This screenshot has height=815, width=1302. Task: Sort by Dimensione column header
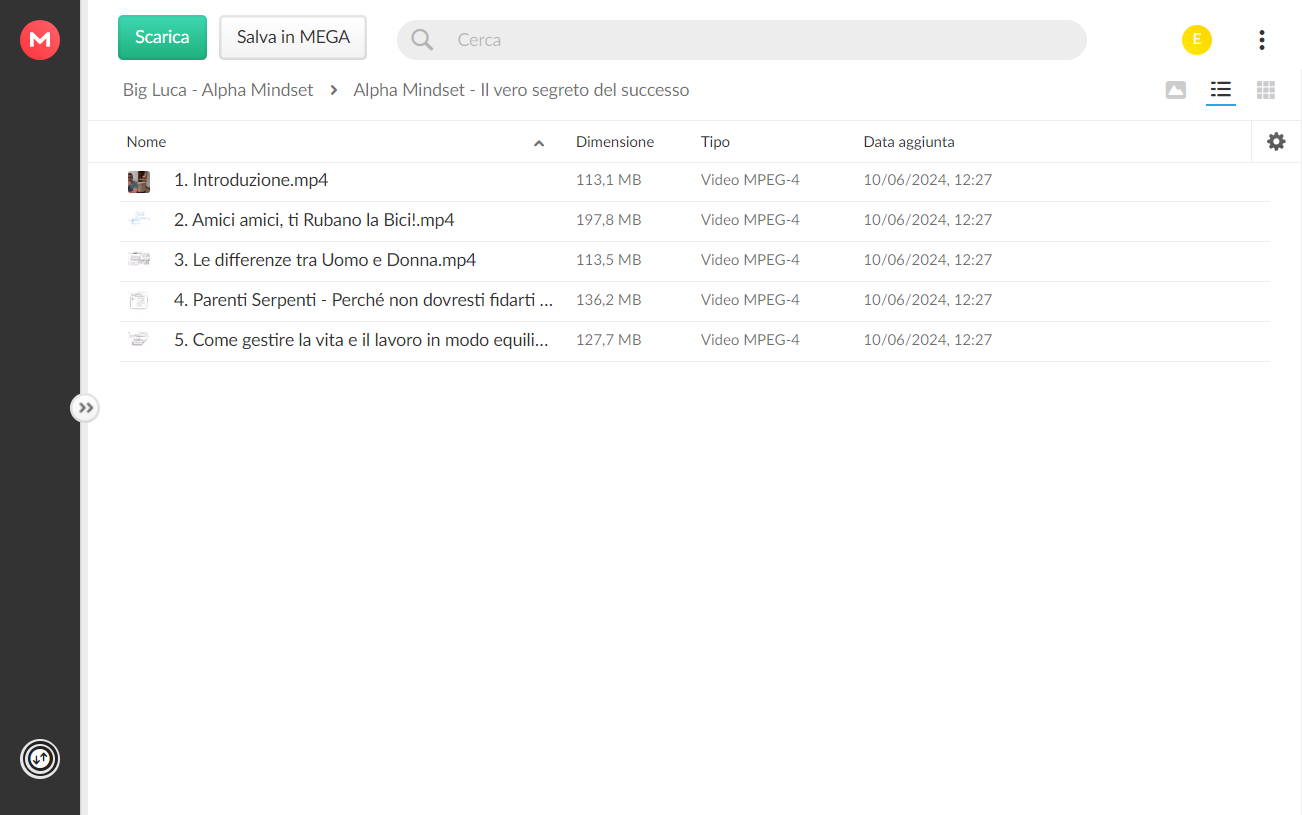pos(615,142)
